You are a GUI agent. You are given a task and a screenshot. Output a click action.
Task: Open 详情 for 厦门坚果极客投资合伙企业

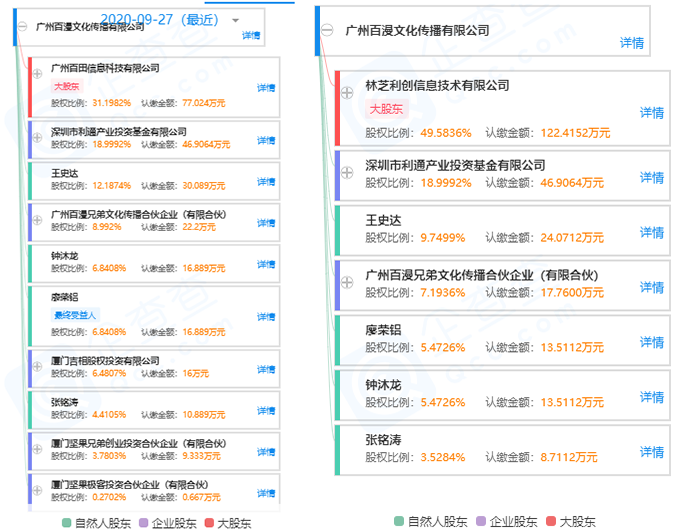click(266, 493)
